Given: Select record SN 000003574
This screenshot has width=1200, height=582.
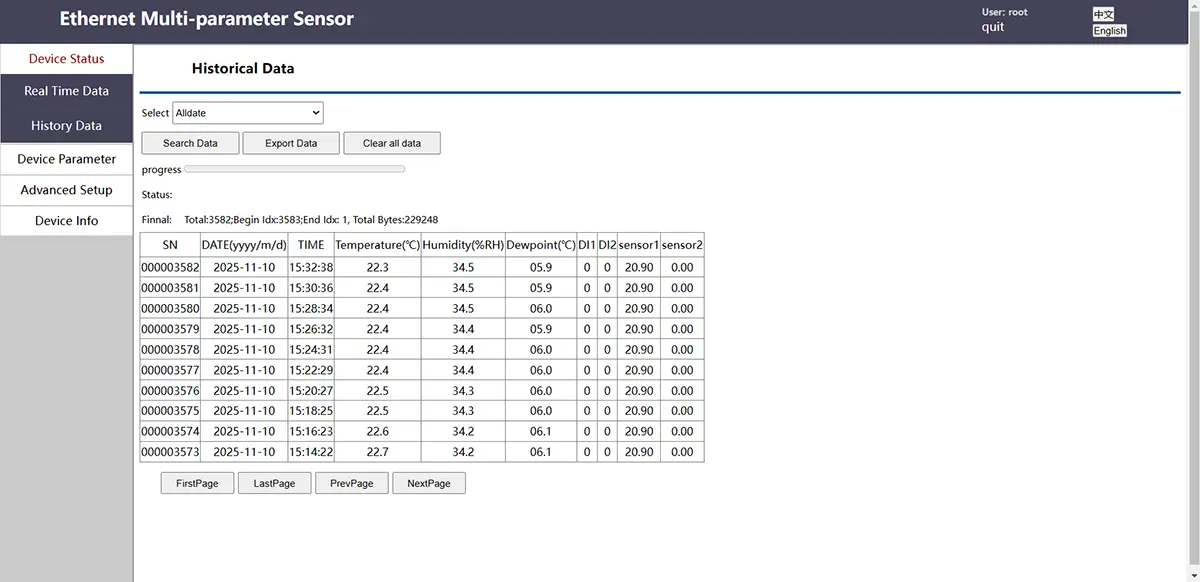Looking at the screenshot, I should point(170,432).
